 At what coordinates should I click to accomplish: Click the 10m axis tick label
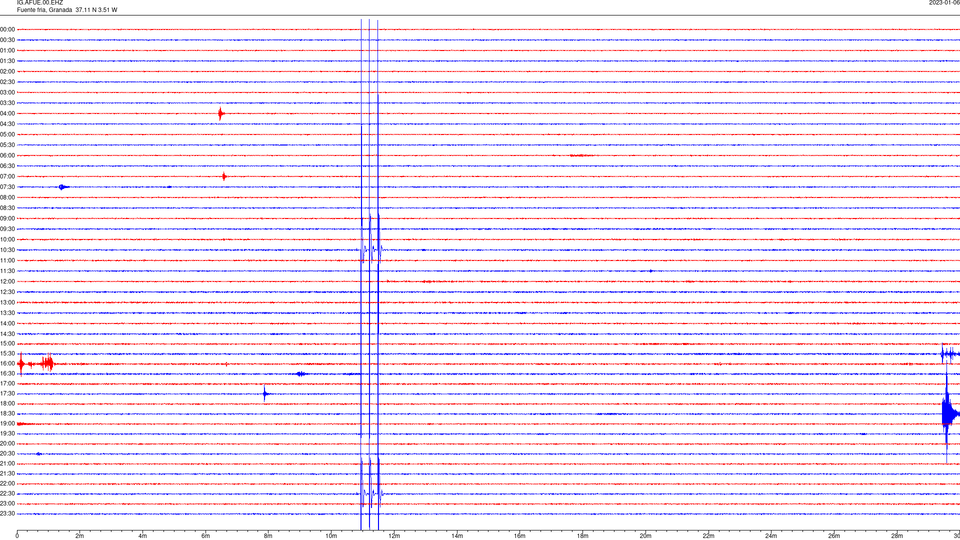[331, 536]
